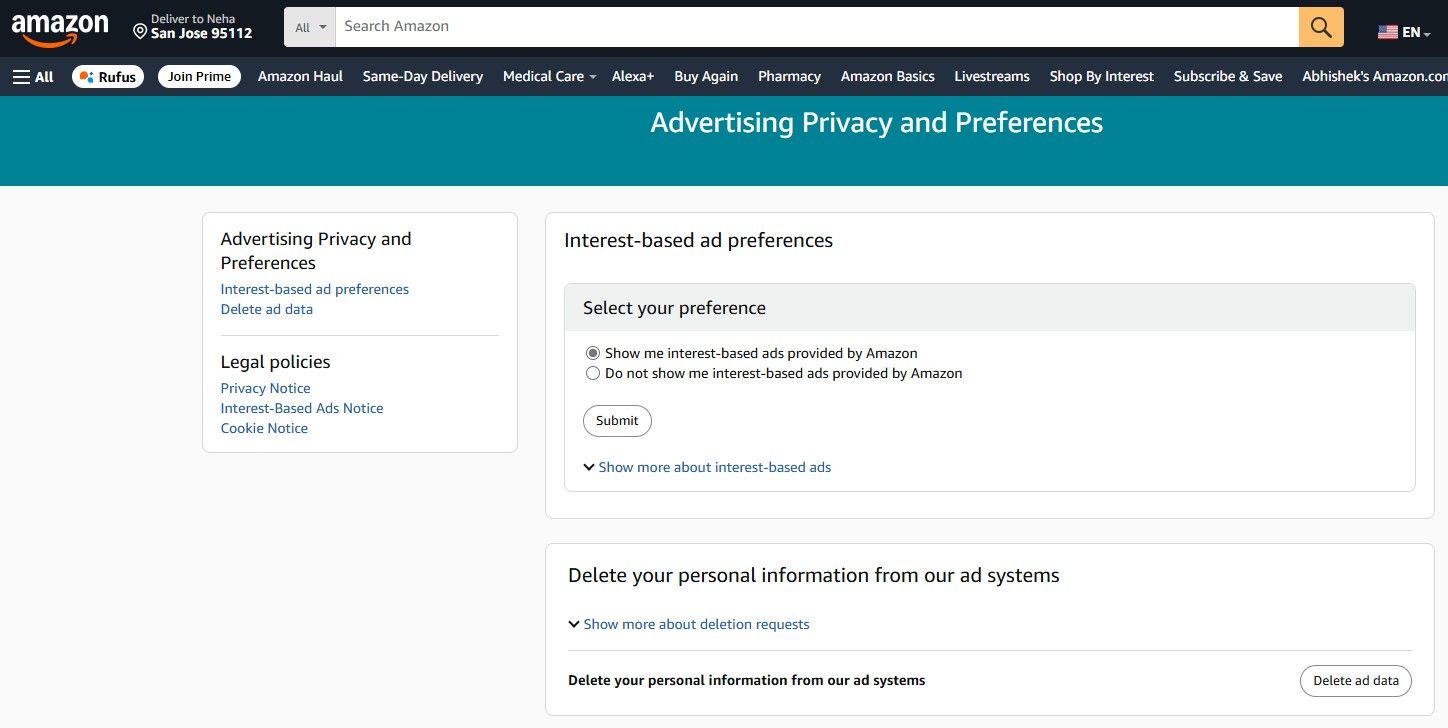The image size is (1448, 728).
Task: Click the Advertising Privacy and Preferences banner title
Action: (877, 122)
